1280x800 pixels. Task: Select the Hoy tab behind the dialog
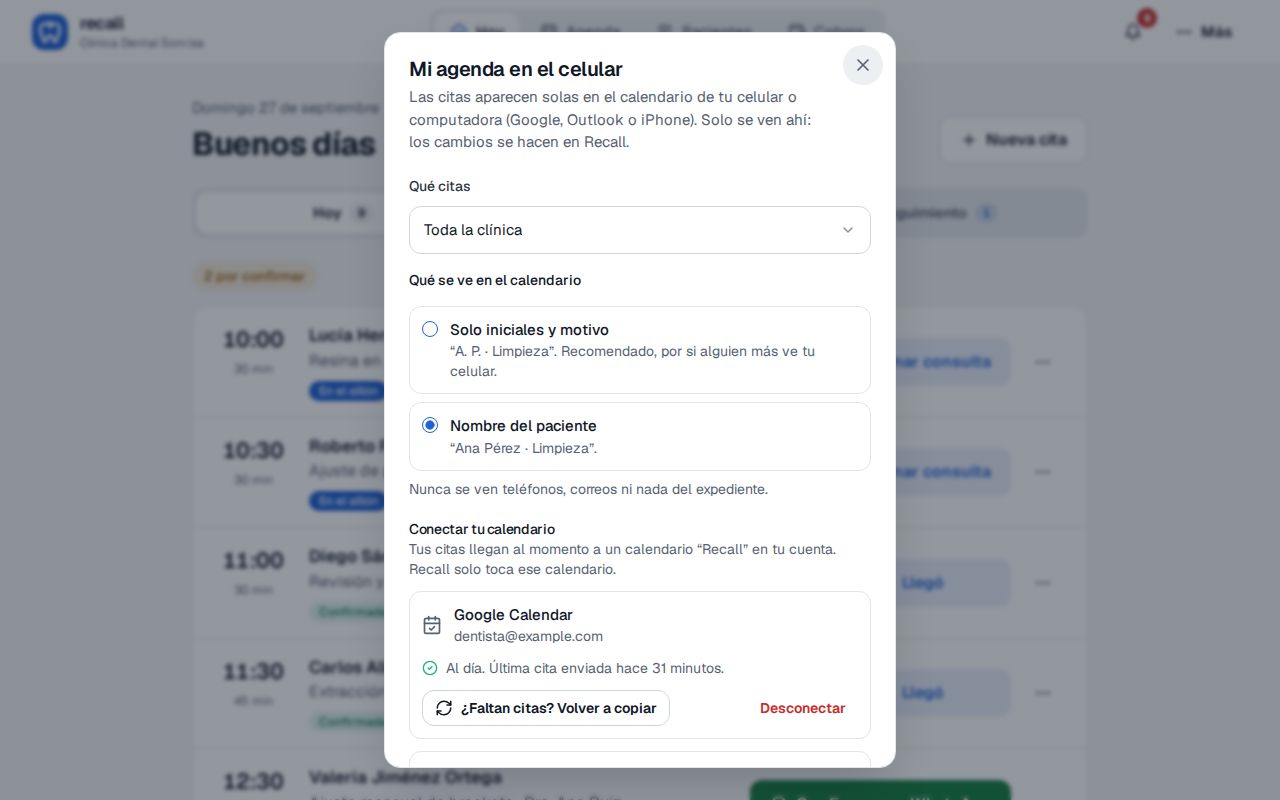point(340,213)
